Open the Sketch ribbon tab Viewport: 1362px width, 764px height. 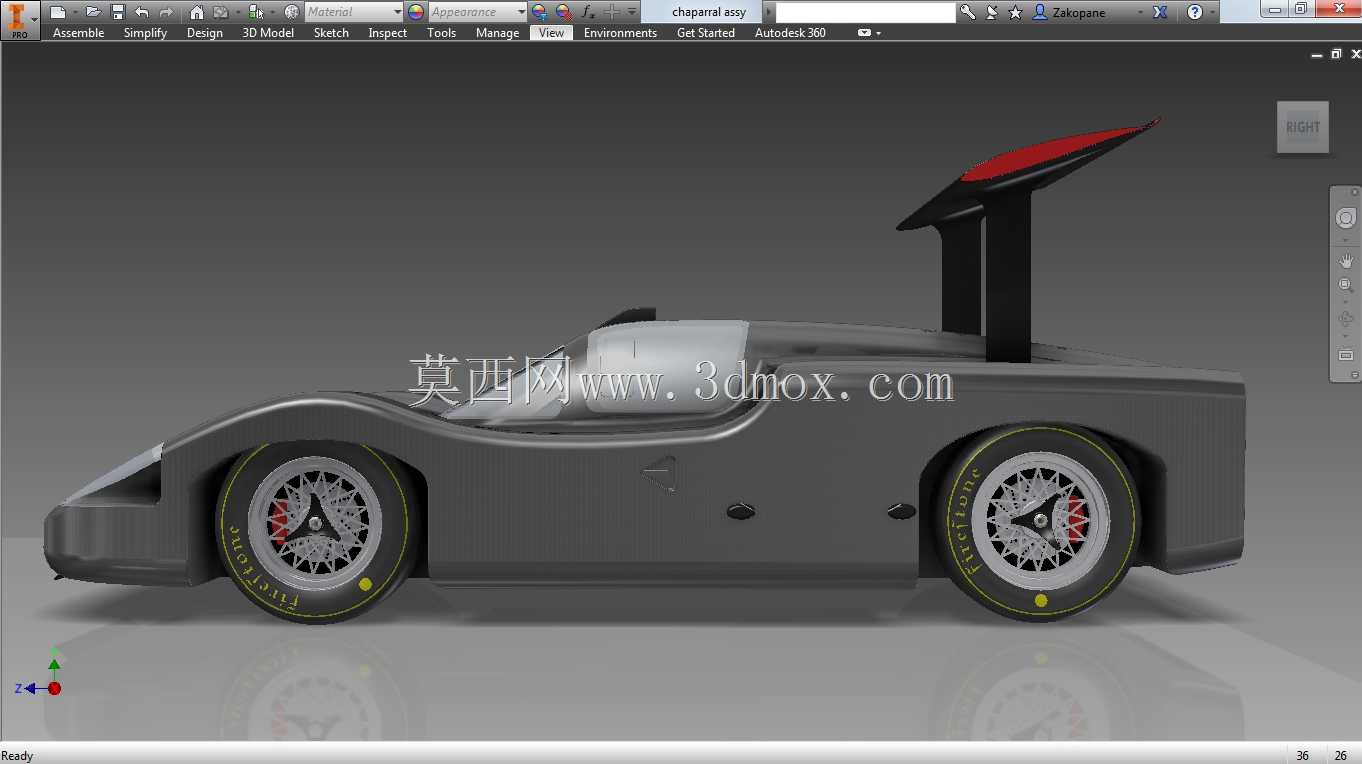[x=331, y=33]
